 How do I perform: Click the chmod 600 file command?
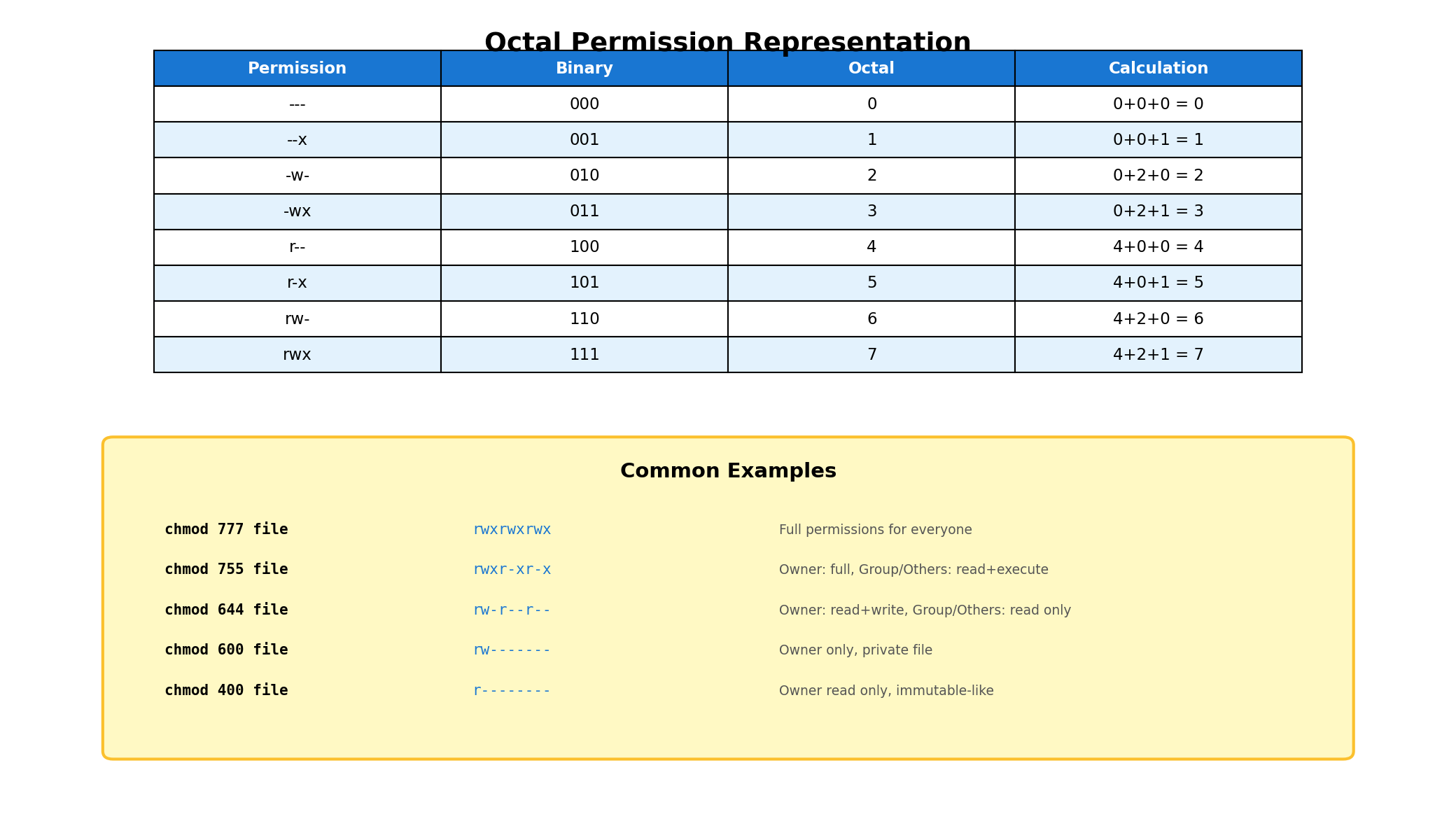226,650
